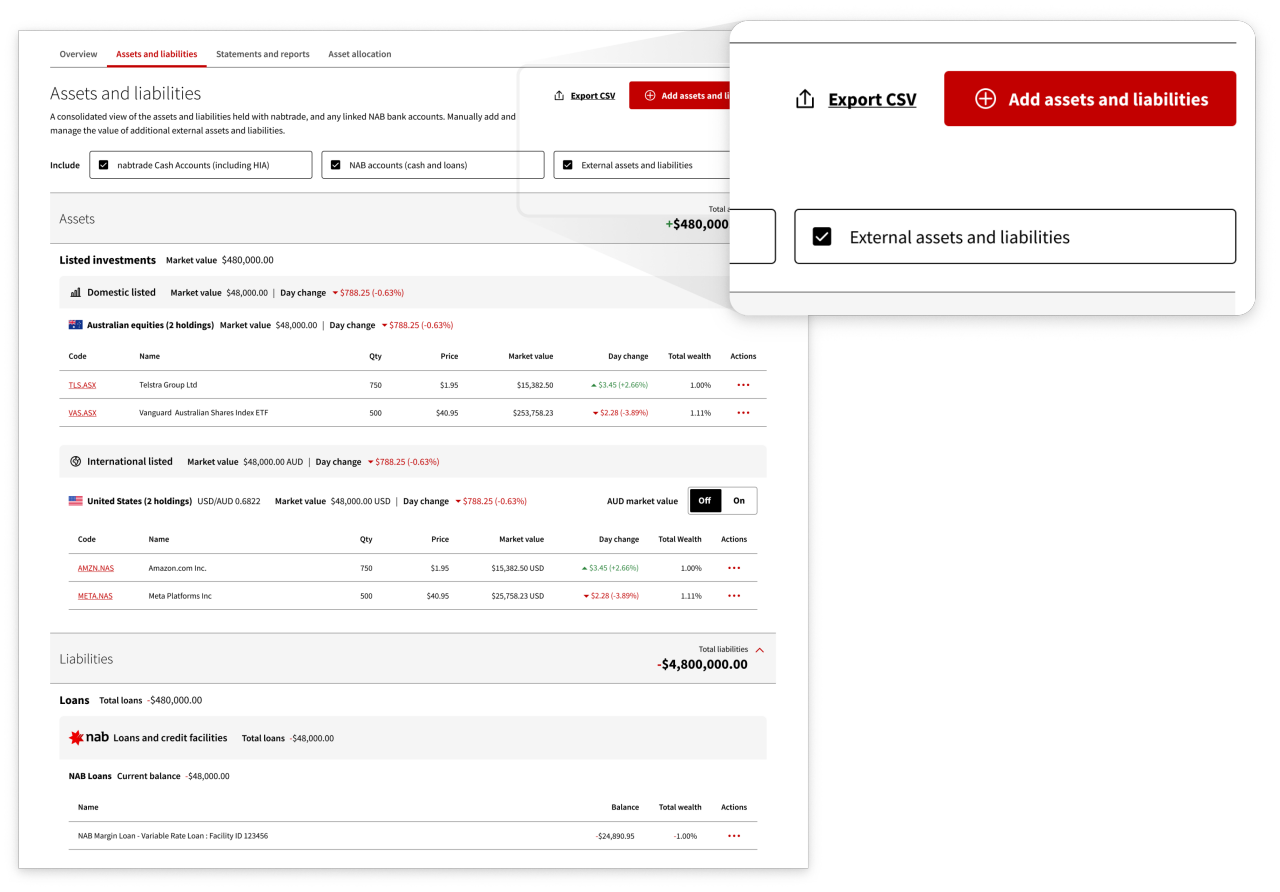The height and width of the screenshot is (892, 1280).
Task: Switch AUD market value toggle to Off
Action: coord(705,501)
